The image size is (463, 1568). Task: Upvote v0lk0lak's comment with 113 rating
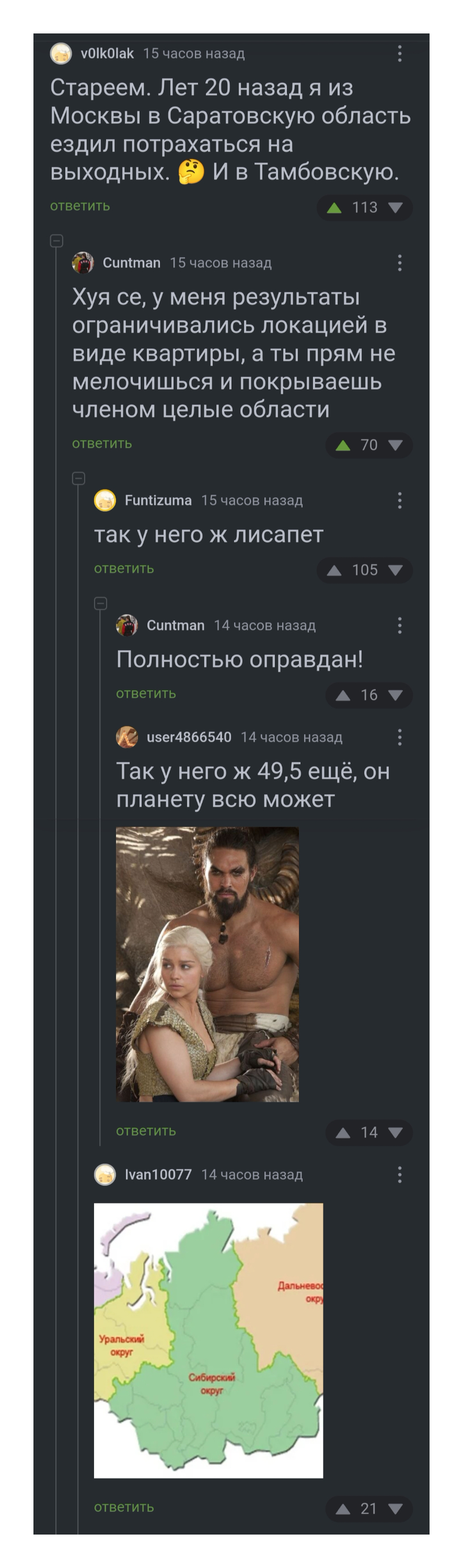click(x=334, y=208)
